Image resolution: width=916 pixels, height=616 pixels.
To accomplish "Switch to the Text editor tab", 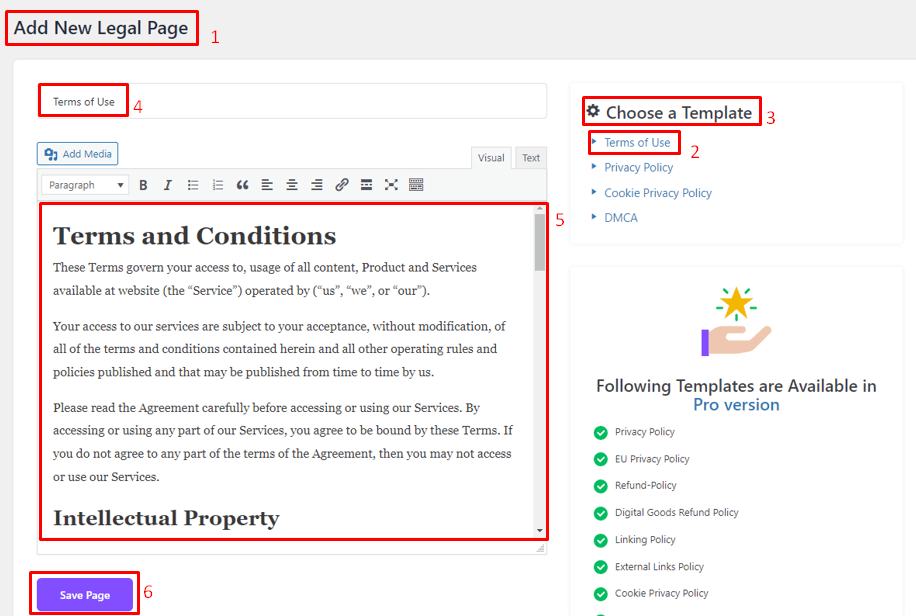I will (x=531, y=158).
